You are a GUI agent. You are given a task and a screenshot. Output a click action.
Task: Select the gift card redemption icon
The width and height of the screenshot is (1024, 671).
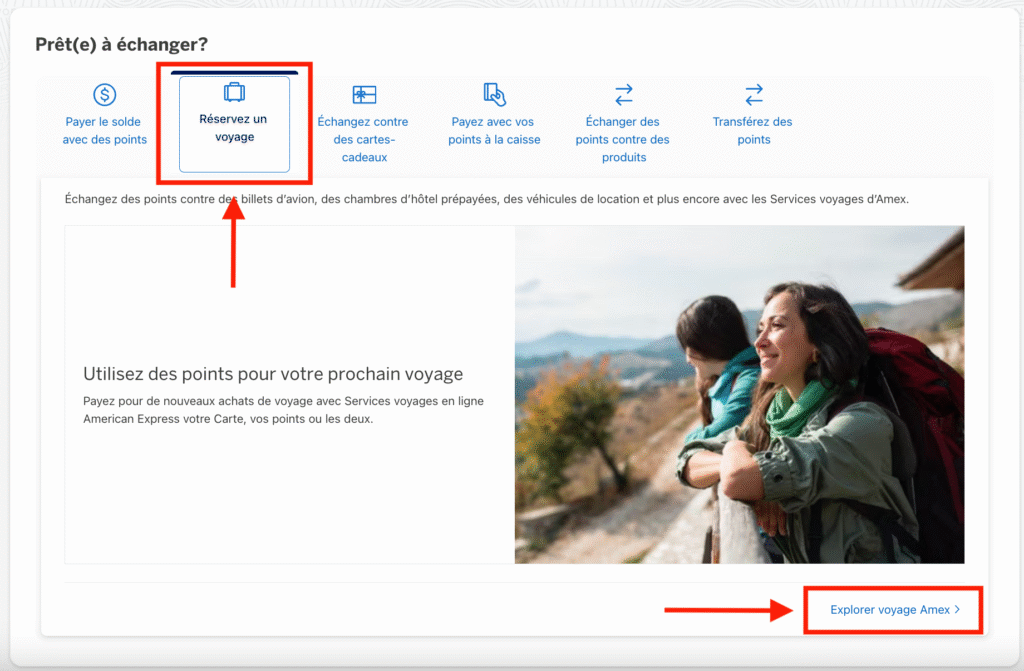coord(363,95)
